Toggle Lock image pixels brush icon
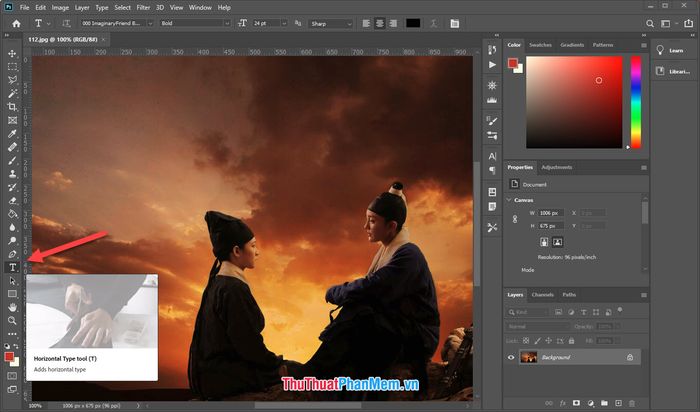This screenshot has height=412, width=700. click(x=538, y=341)
